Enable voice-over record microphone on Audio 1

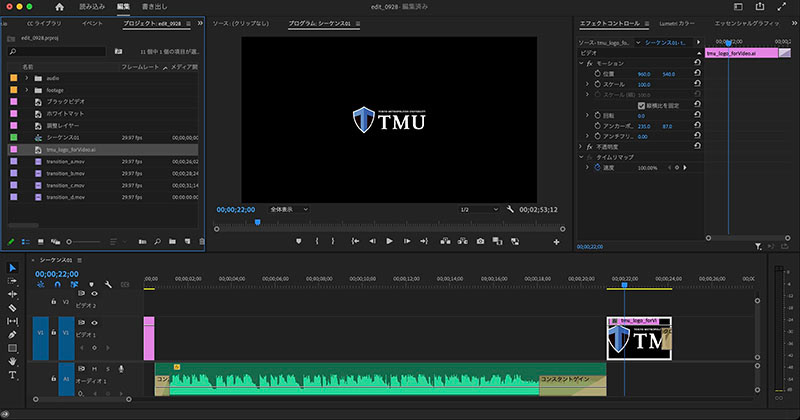click(x=121, y=368)
